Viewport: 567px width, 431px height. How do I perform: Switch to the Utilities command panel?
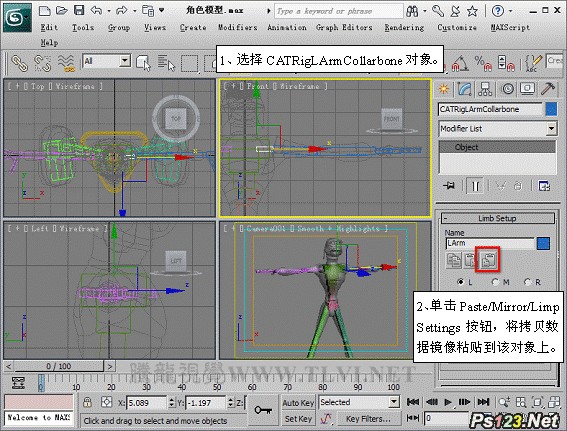pyautogui.click(x=548, y=89)
